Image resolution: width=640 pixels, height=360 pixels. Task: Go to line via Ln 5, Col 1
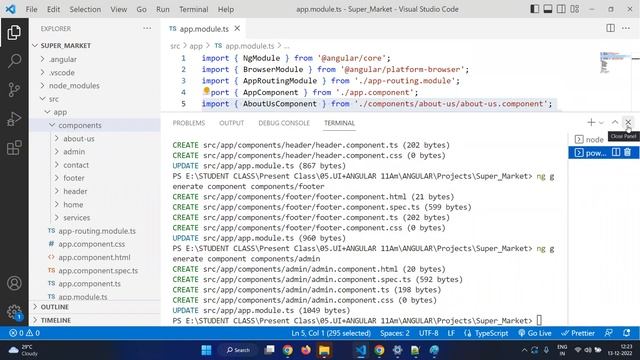(x=331, y=333)
